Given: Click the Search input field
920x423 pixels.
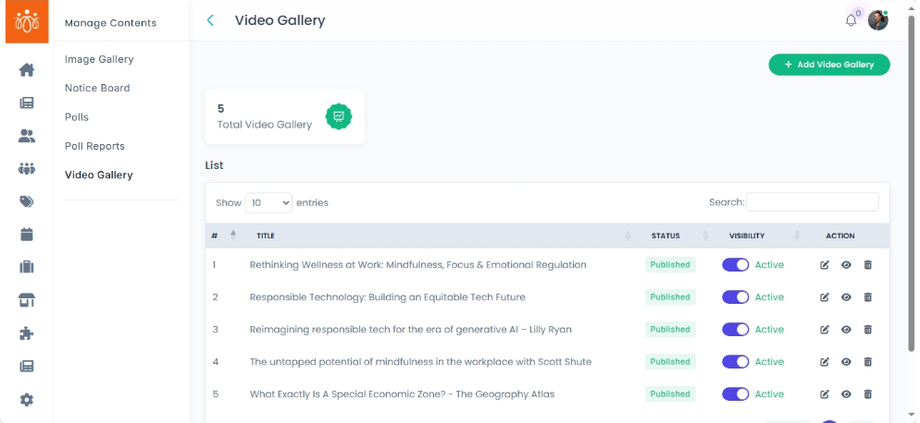Looking at the screenshot, I should pyautogui.click(x=812, y=202).
